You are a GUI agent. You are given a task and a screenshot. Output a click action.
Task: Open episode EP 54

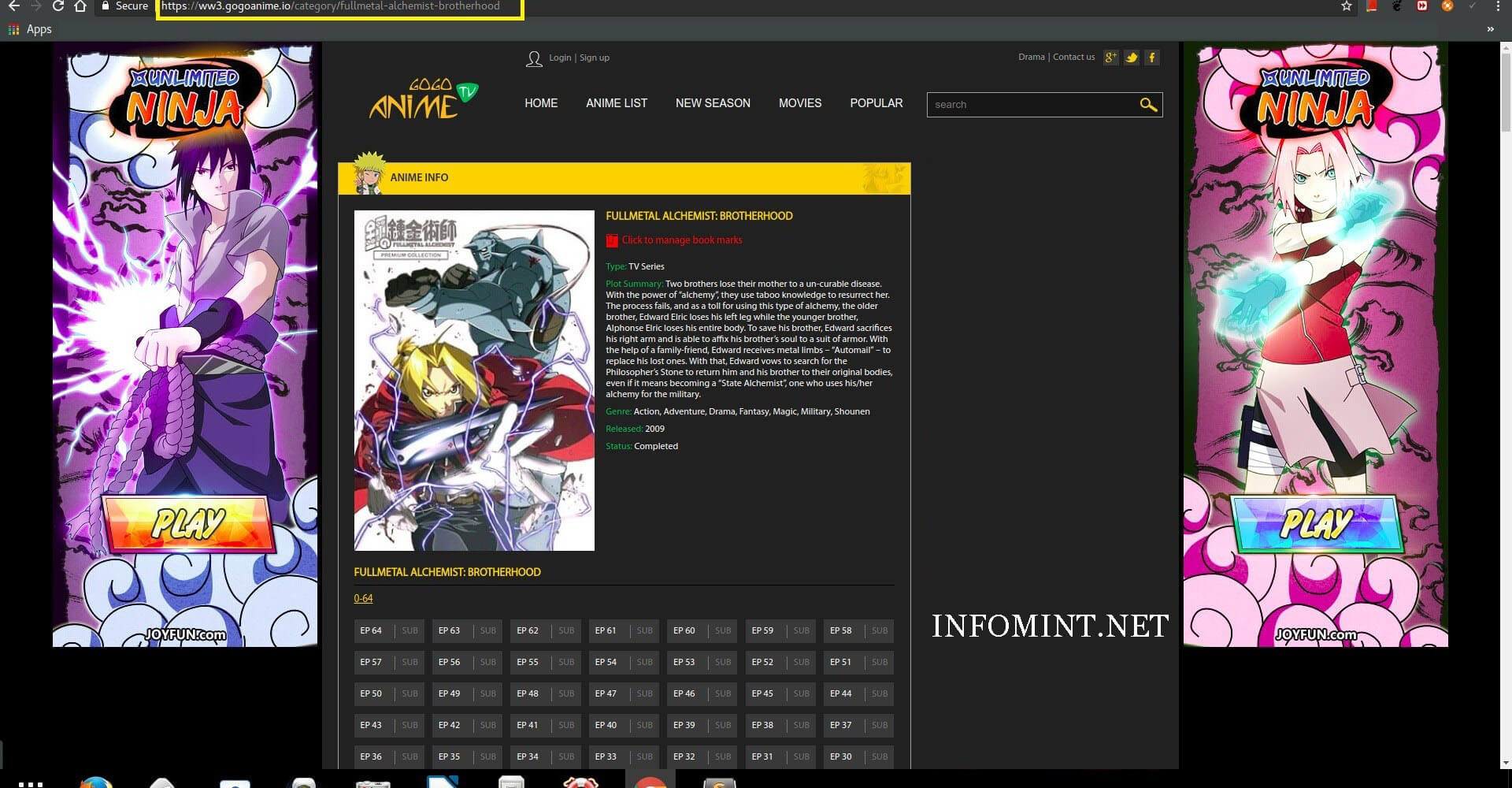pyautogui.click(x=624, y=662)
